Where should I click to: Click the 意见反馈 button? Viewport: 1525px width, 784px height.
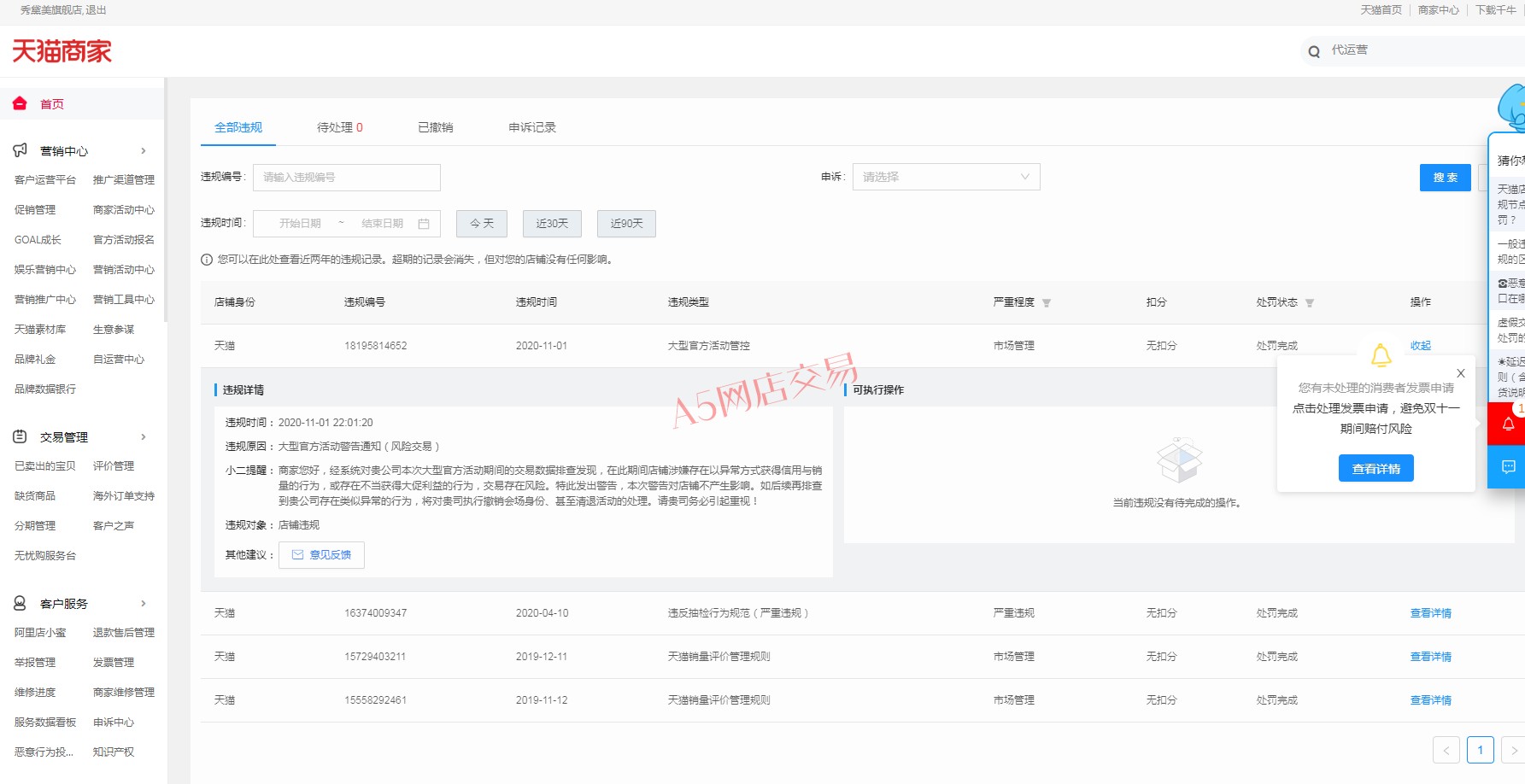click(321, 555)
